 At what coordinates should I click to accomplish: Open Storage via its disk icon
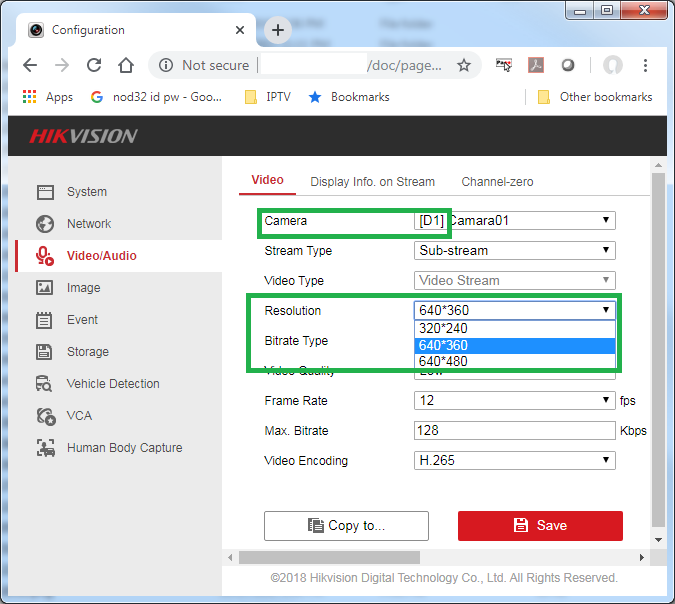(44, 352)
